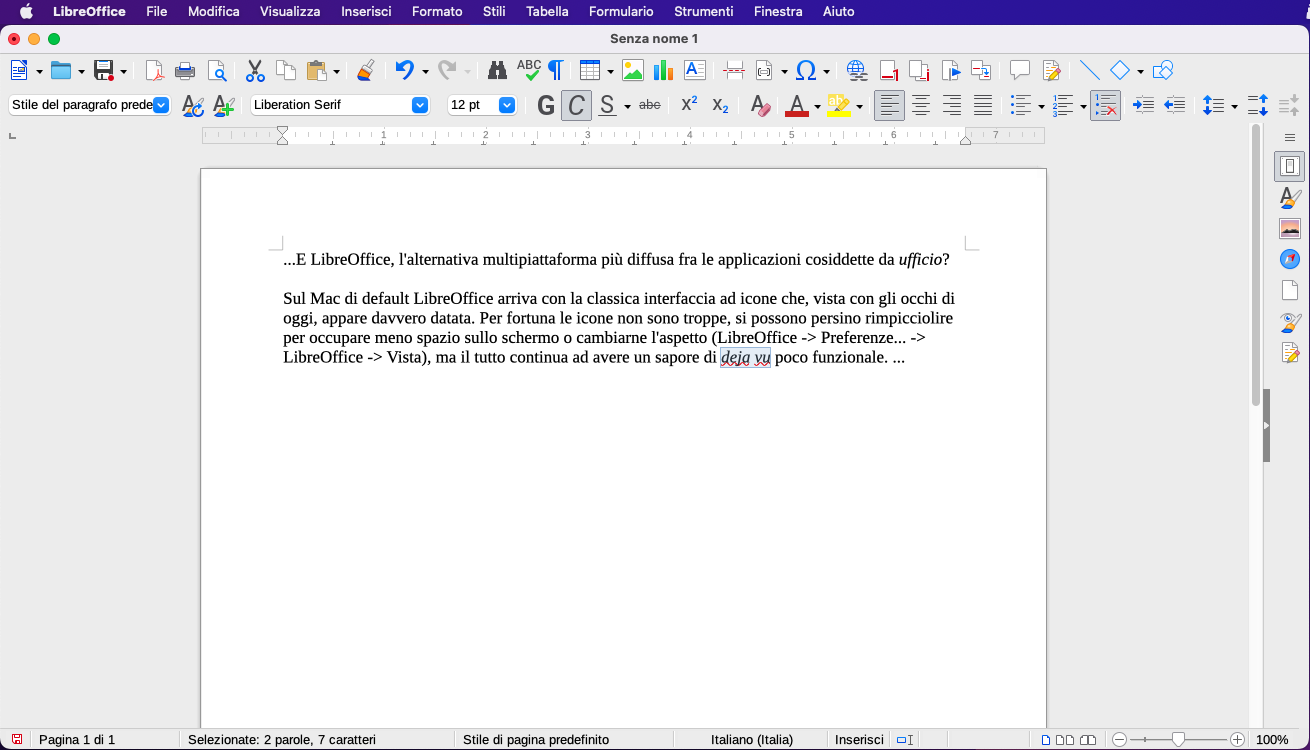The image size is (1310, 750).
Task: Open the special character Omega icon
Action: coord(806,70)
